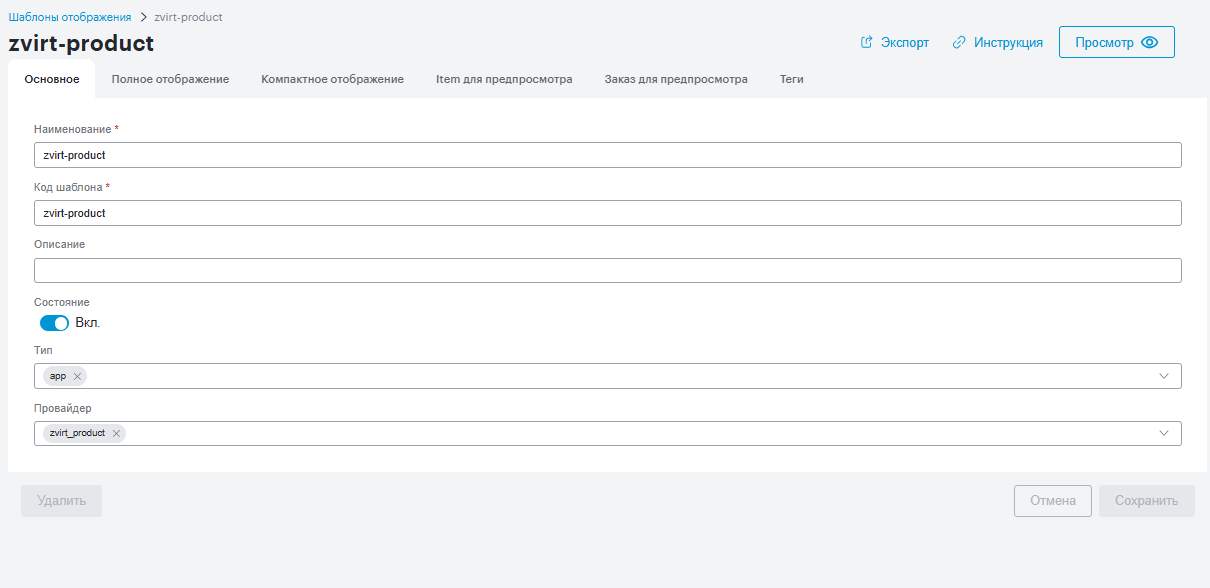Remove the zvirt_product tag from Провайдер
The width and height of the screenshot is (1210, 588).
pos(116,433)
